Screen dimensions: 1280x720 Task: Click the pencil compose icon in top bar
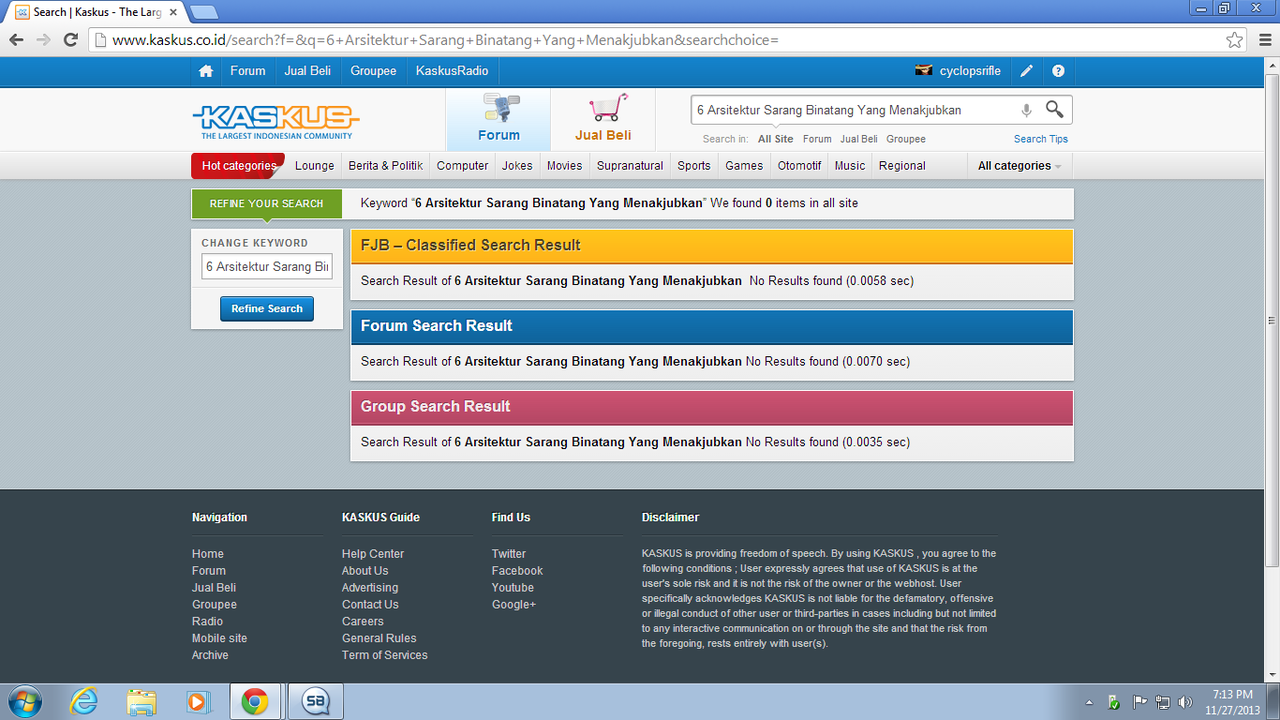pos(1026,71)
